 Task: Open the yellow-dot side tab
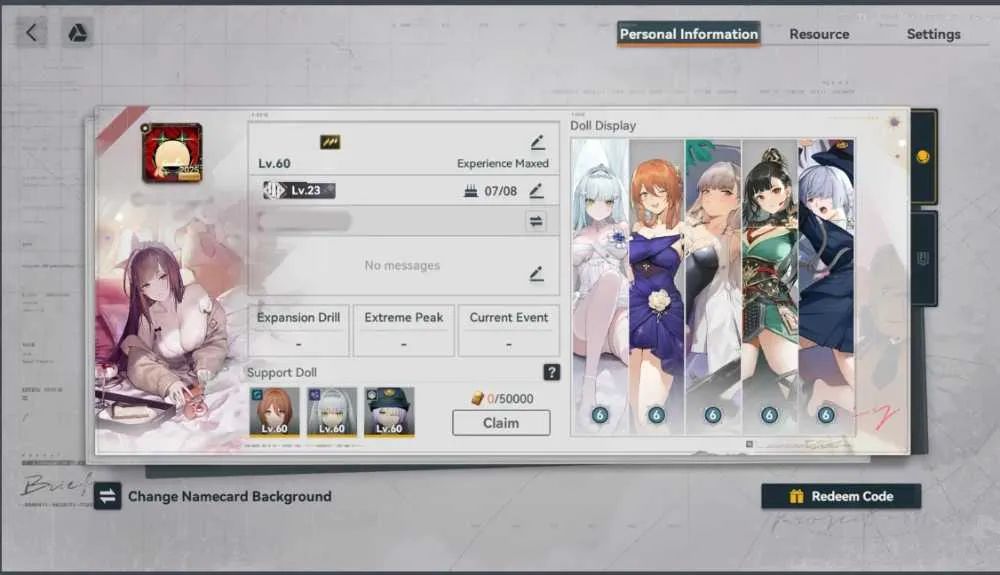[x=923, y=157]
